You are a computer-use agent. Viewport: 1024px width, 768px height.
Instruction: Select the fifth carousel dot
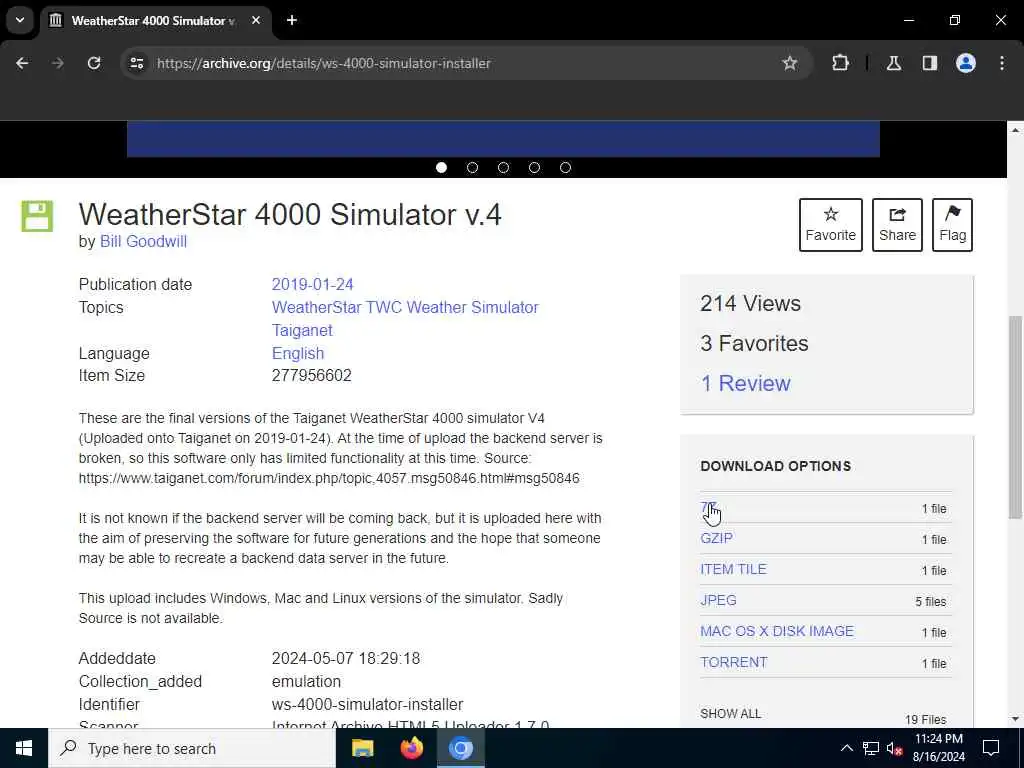click(x=566, y=168)
